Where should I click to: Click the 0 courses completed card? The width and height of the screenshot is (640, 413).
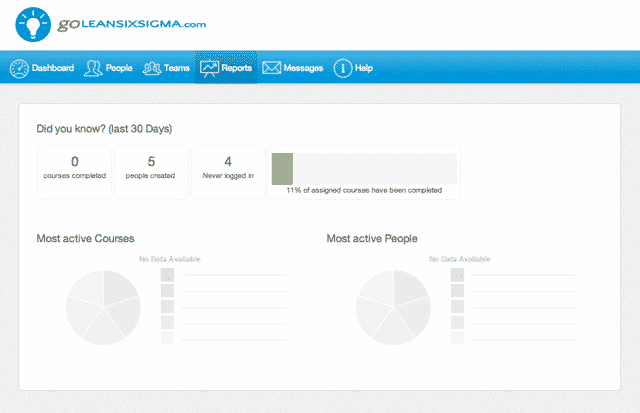pos(75,173)
